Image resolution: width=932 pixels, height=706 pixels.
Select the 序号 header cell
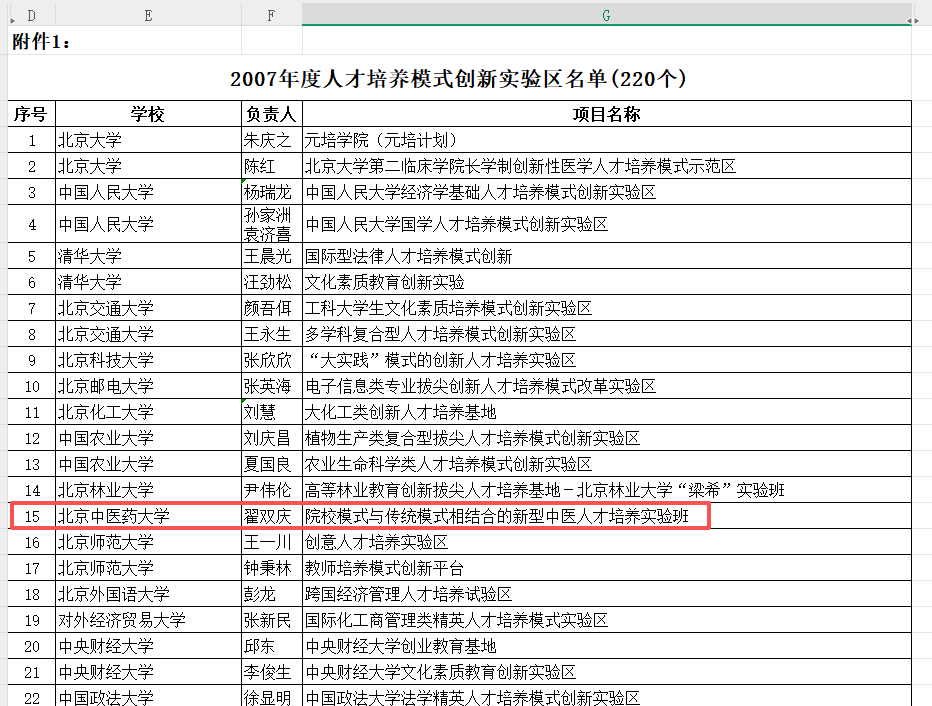coord(31,114)
